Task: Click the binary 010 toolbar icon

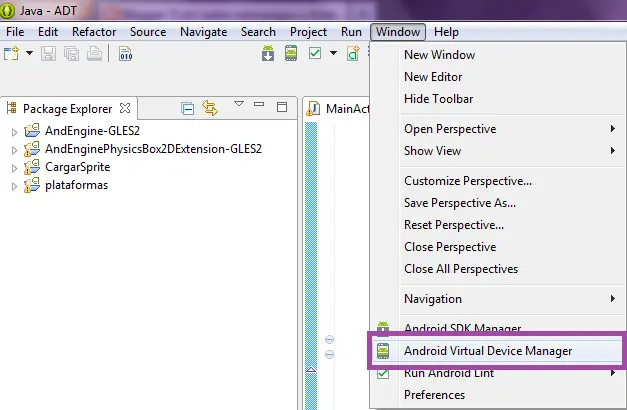Action: click(x=125, y=53)
